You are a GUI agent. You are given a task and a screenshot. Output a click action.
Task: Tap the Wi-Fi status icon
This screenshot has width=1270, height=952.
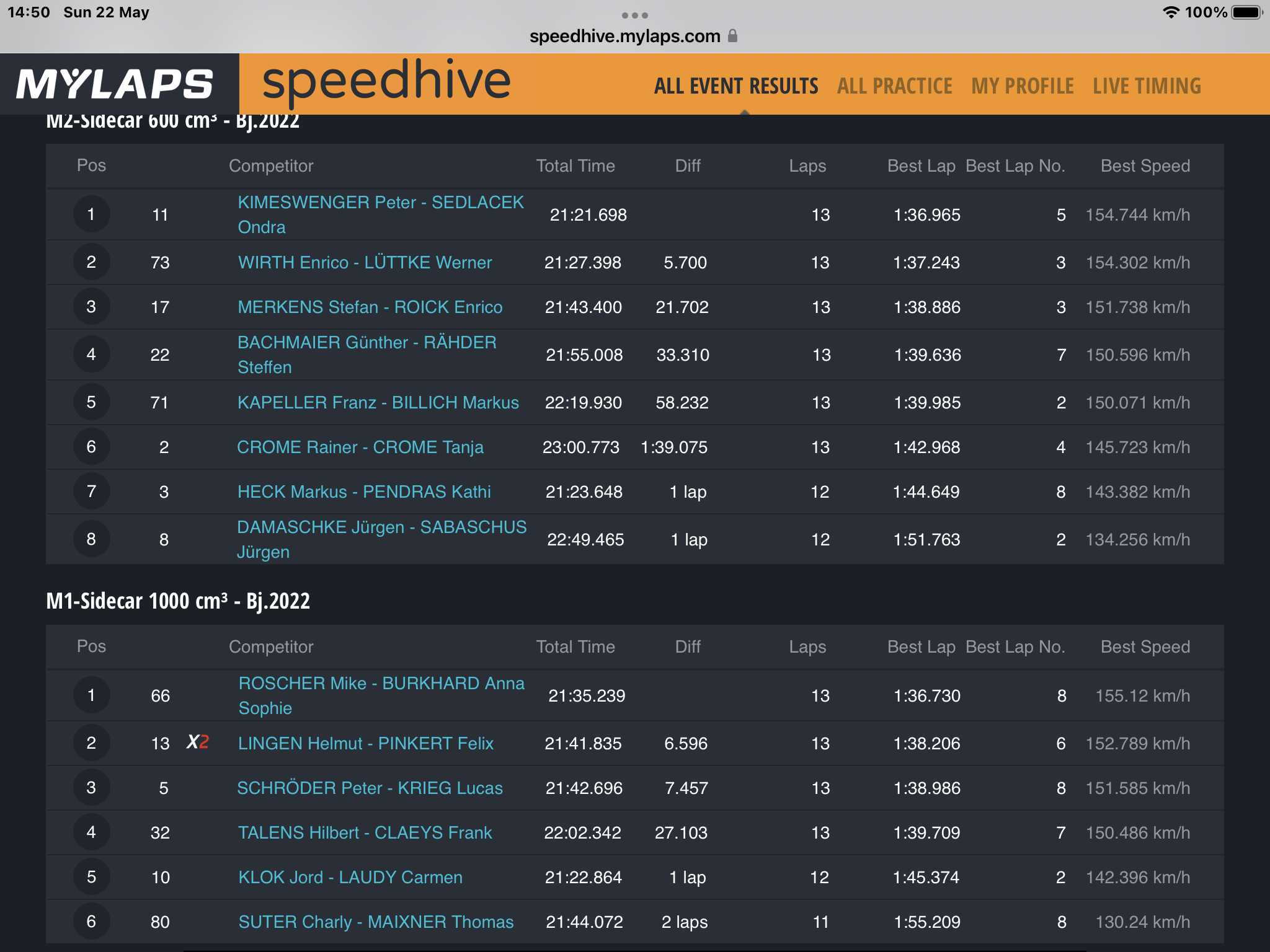1170,12
